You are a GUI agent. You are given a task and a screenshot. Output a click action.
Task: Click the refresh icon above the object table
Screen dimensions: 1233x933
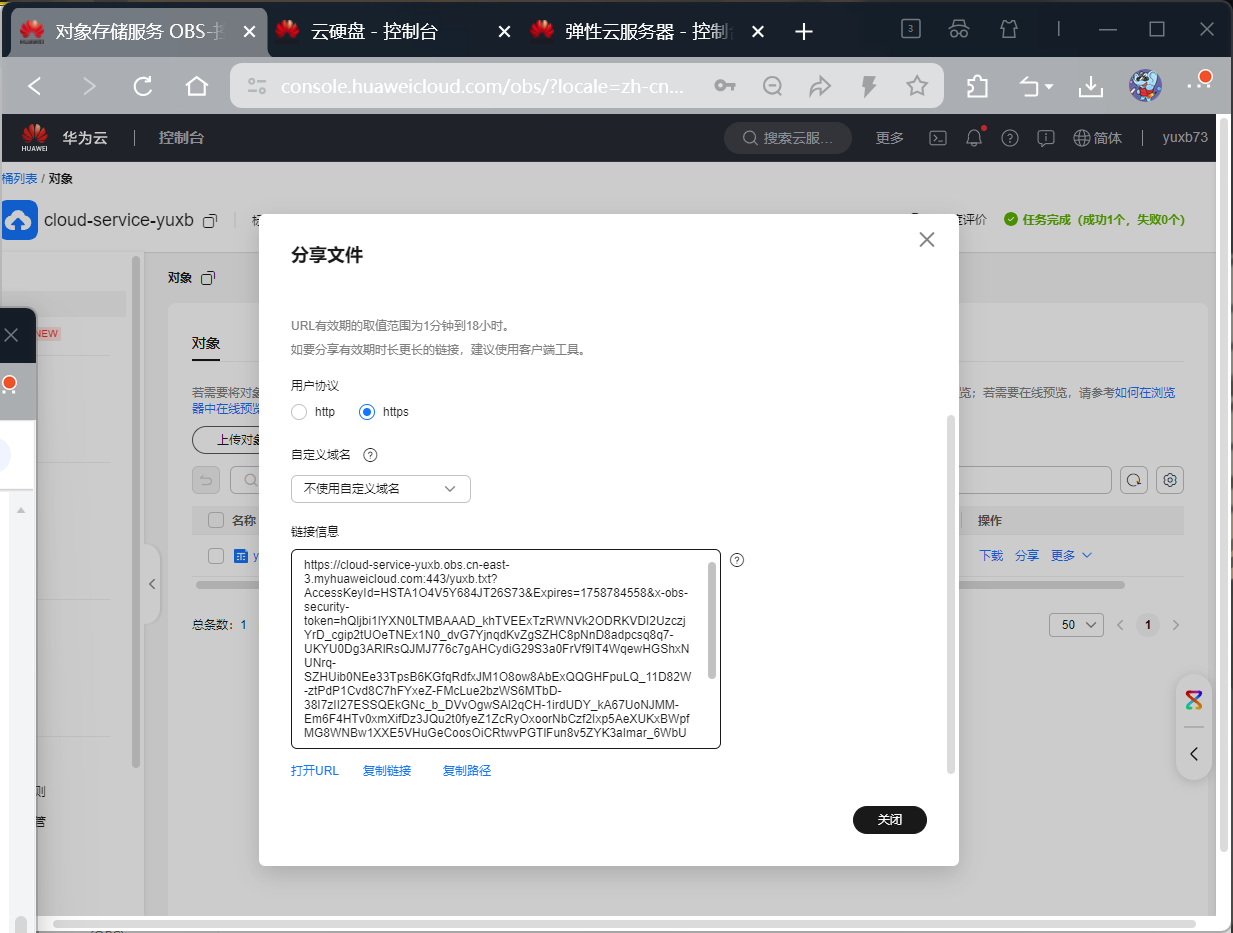point(1134,480)
